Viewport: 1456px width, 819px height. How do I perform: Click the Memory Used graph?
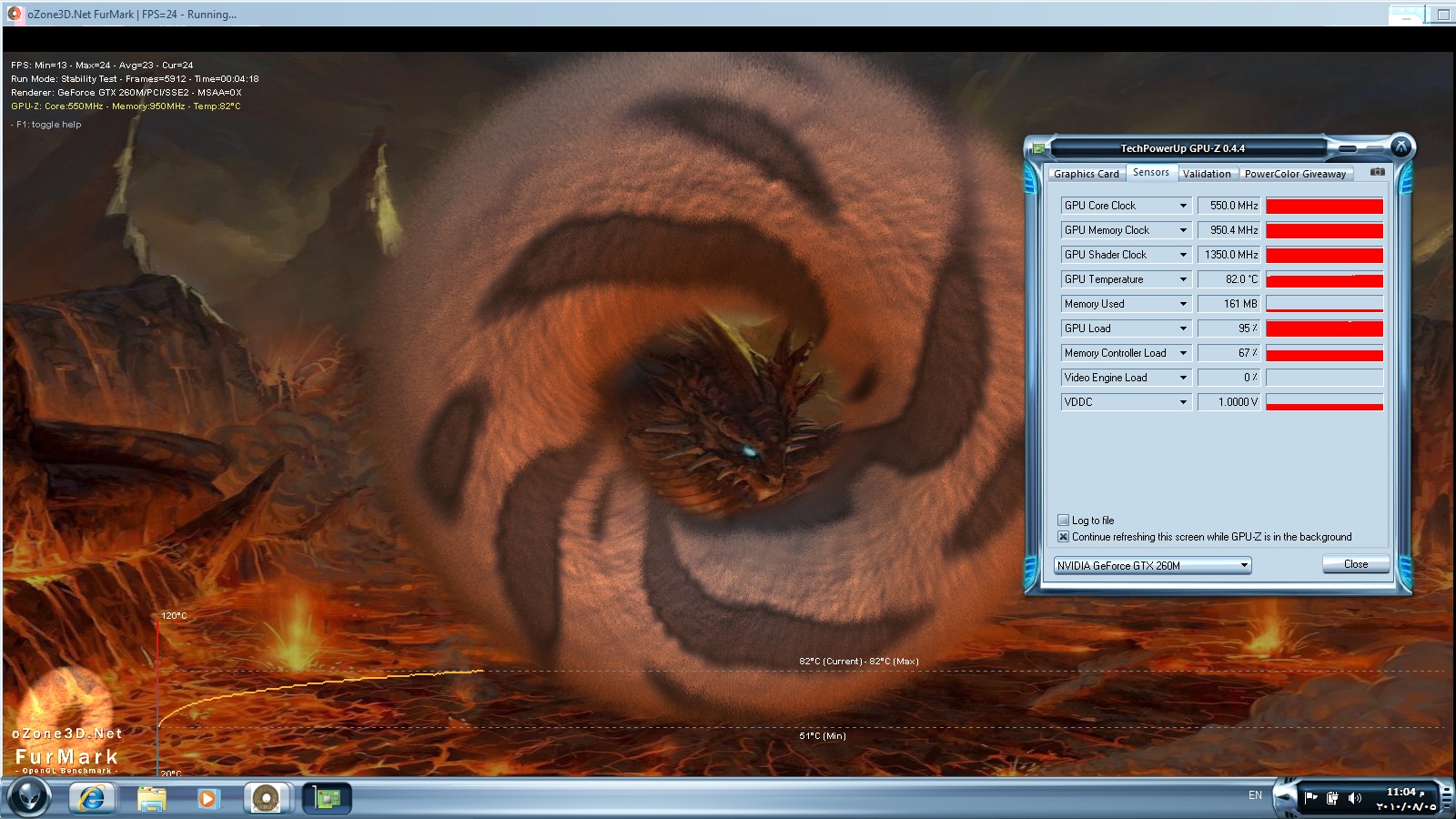[x=1324, y=304]
